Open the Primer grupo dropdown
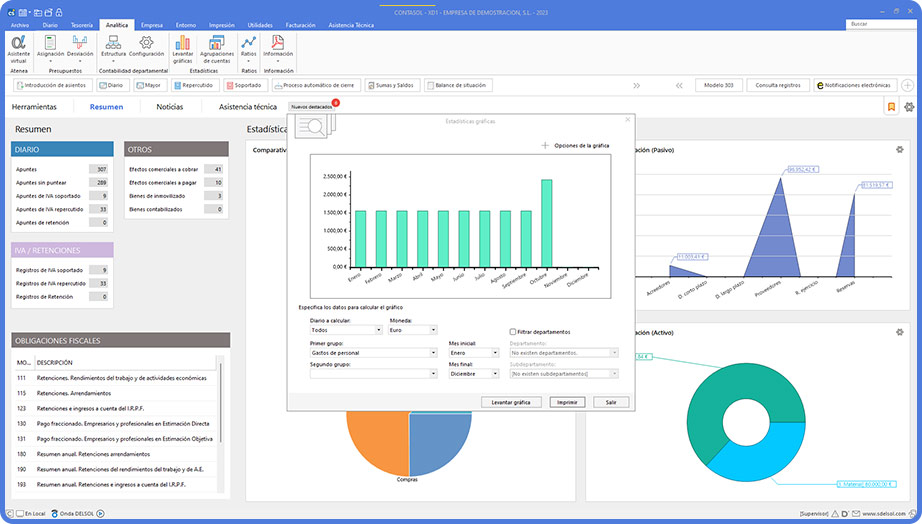Screen dimensions: 922x524 point(373,353)
